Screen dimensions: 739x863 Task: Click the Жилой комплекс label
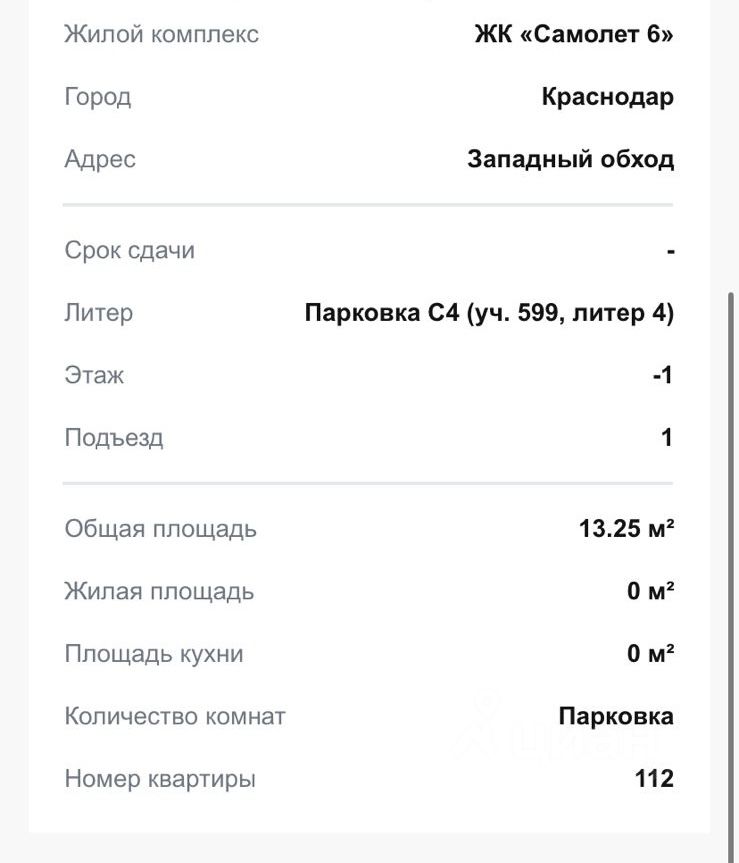161,34
